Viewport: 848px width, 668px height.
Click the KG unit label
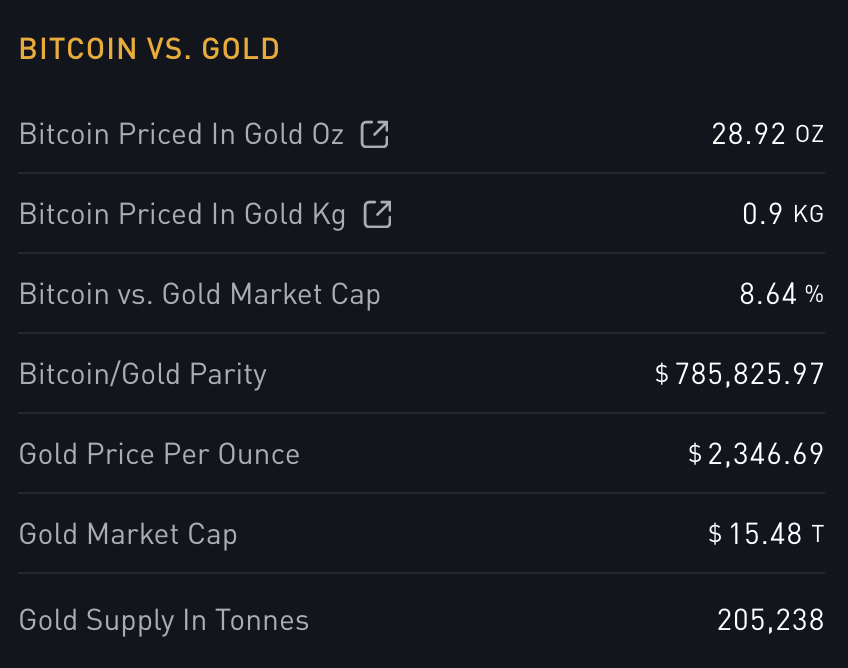tap(809, 215)
